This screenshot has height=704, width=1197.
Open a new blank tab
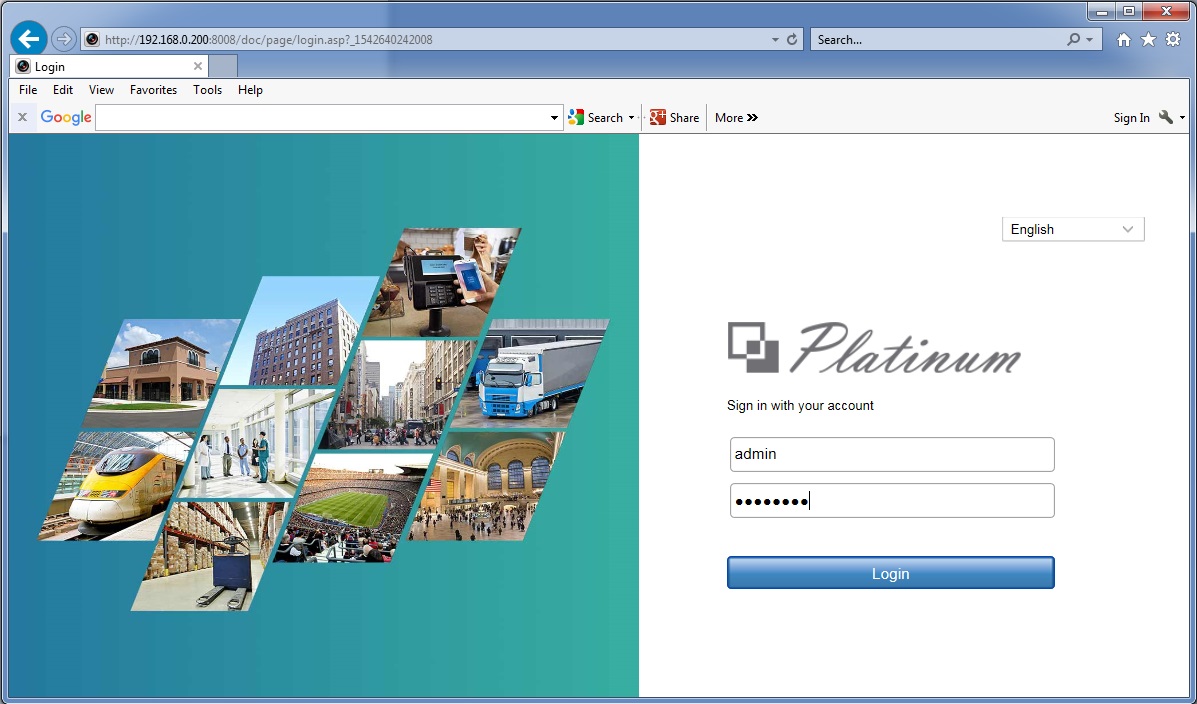(223, 66)
